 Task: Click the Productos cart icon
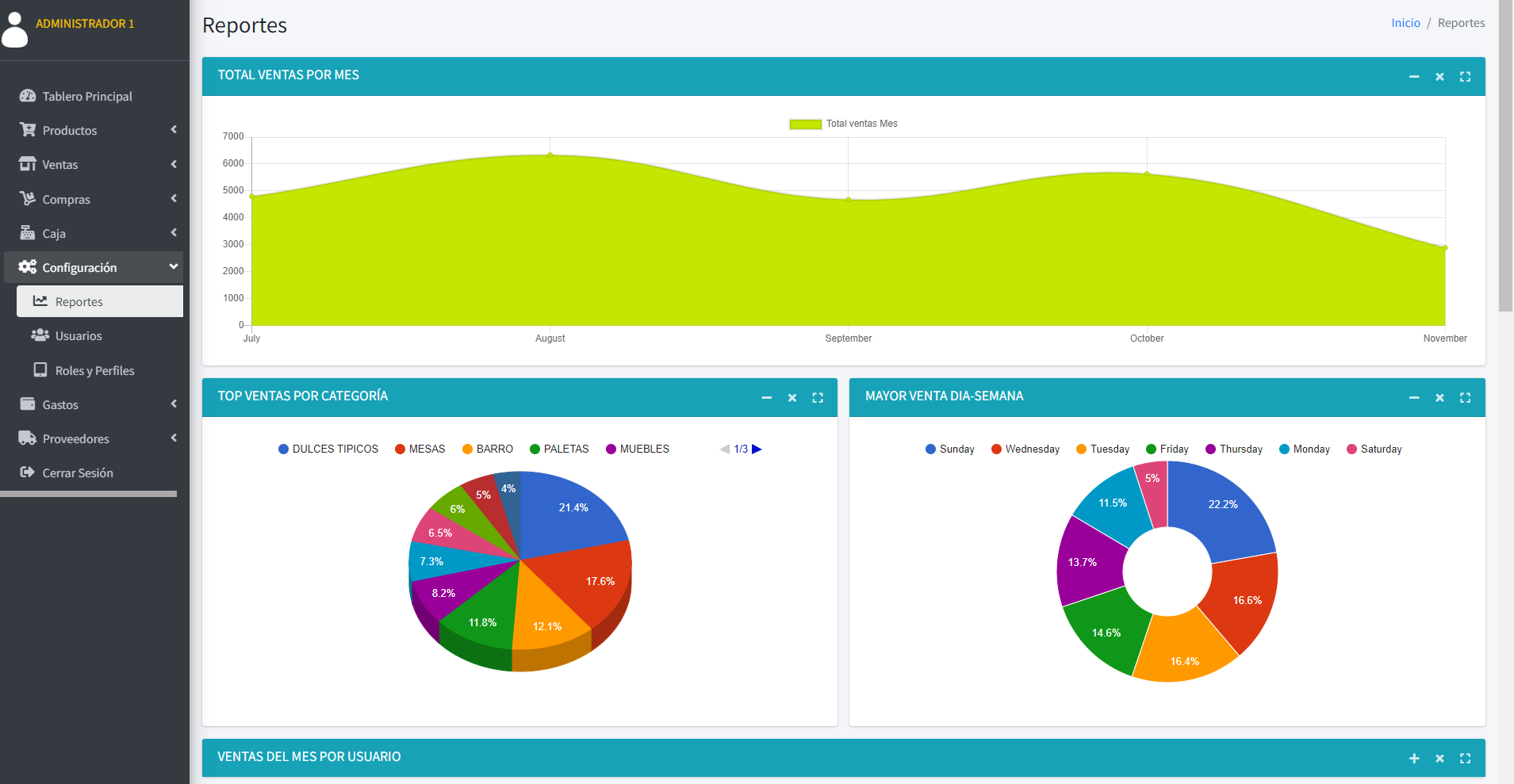28,130
